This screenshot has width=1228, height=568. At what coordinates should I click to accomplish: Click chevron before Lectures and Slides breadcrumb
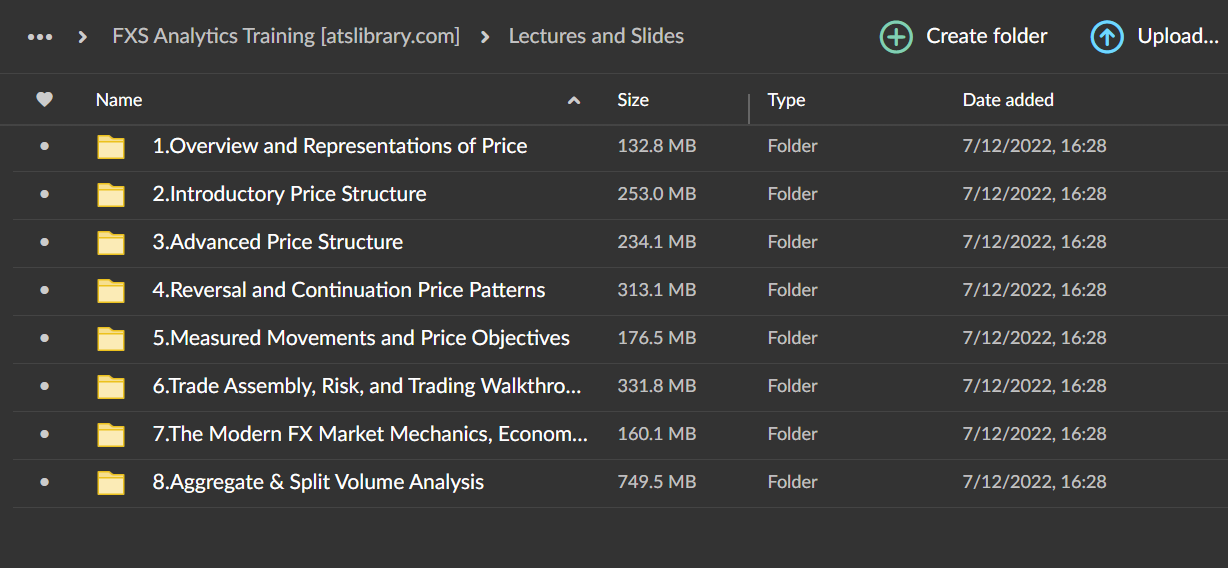coord(485,37)
